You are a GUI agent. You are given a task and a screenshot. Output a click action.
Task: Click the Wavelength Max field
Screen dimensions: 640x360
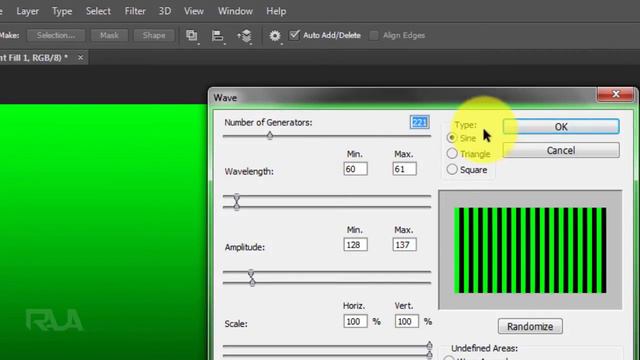pos(404,169)
